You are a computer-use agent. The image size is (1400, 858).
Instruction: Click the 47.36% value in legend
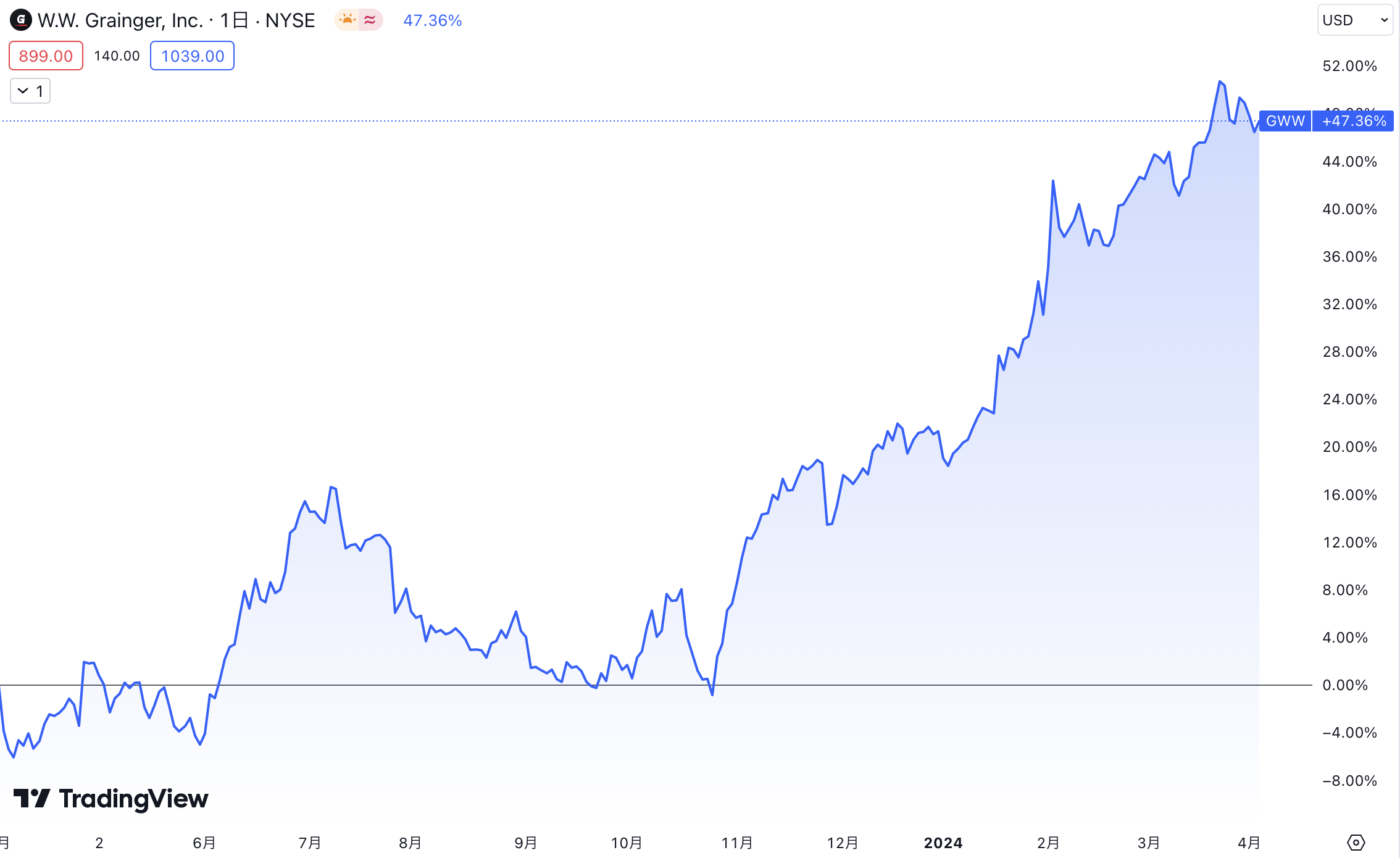(432, 20)
